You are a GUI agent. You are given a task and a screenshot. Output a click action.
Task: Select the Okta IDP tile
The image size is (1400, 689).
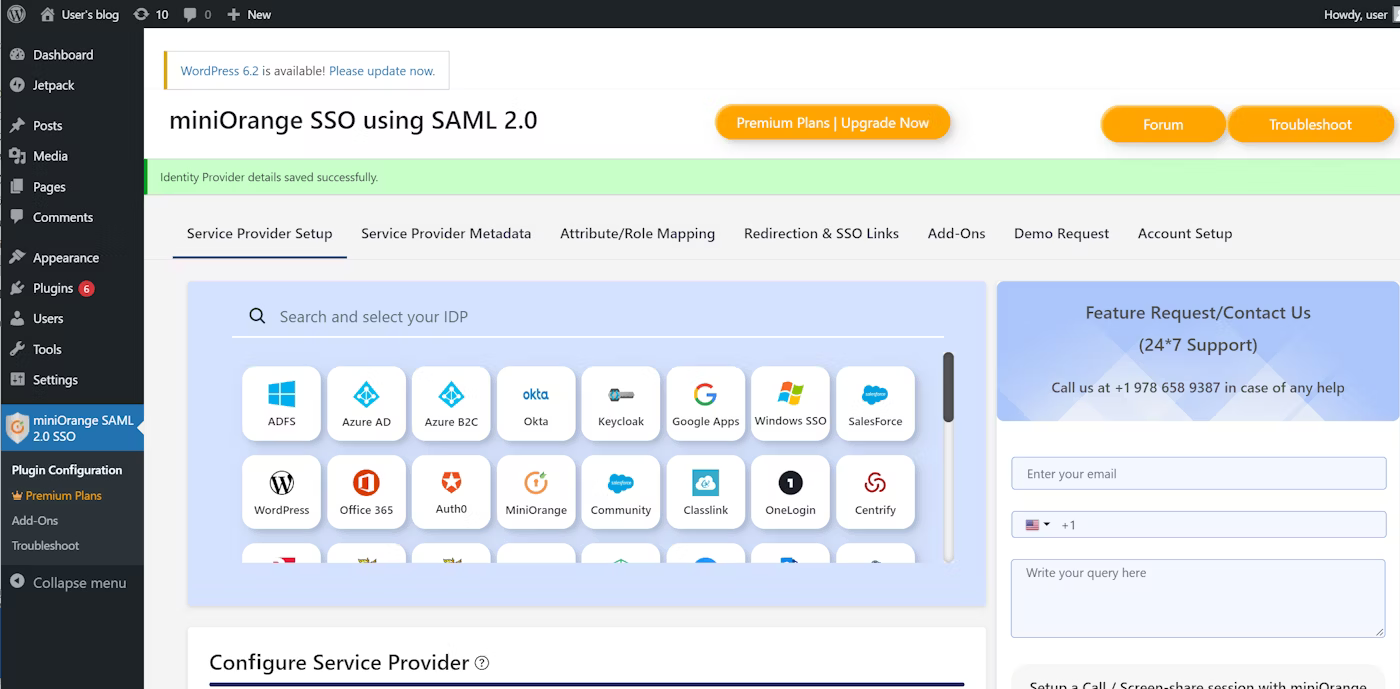point(536,403)
